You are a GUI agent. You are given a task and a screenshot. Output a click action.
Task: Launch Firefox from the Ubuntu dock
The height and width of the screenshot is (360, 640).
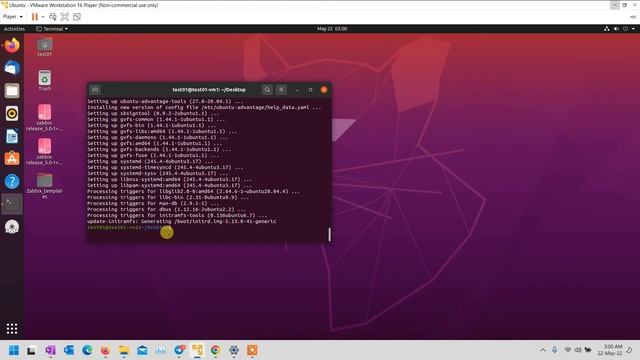coord(12,45)
